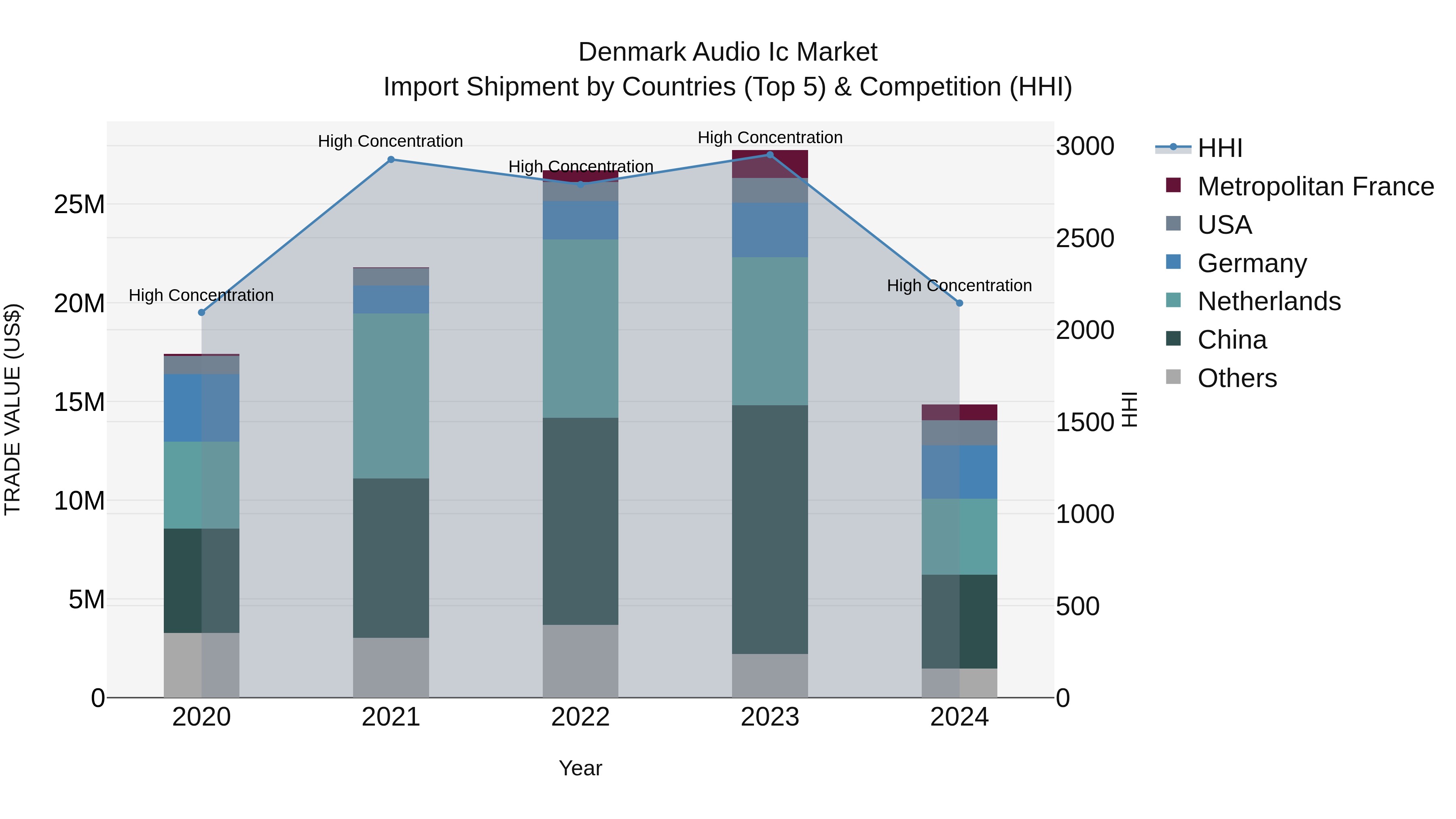This screenshot has height=819, width=1456.
Task: Select the Germany segment in 2020 bar
Action: (x=202, y=408)
